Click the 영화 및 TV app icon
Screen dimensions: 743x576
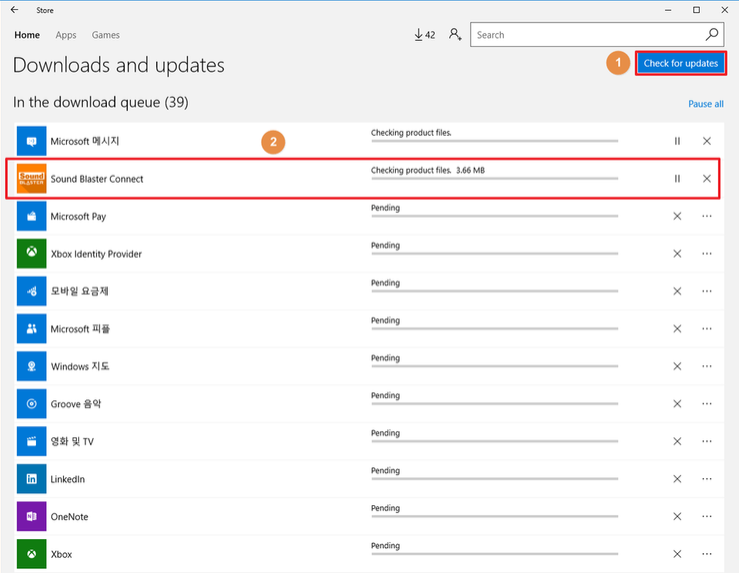31,441
